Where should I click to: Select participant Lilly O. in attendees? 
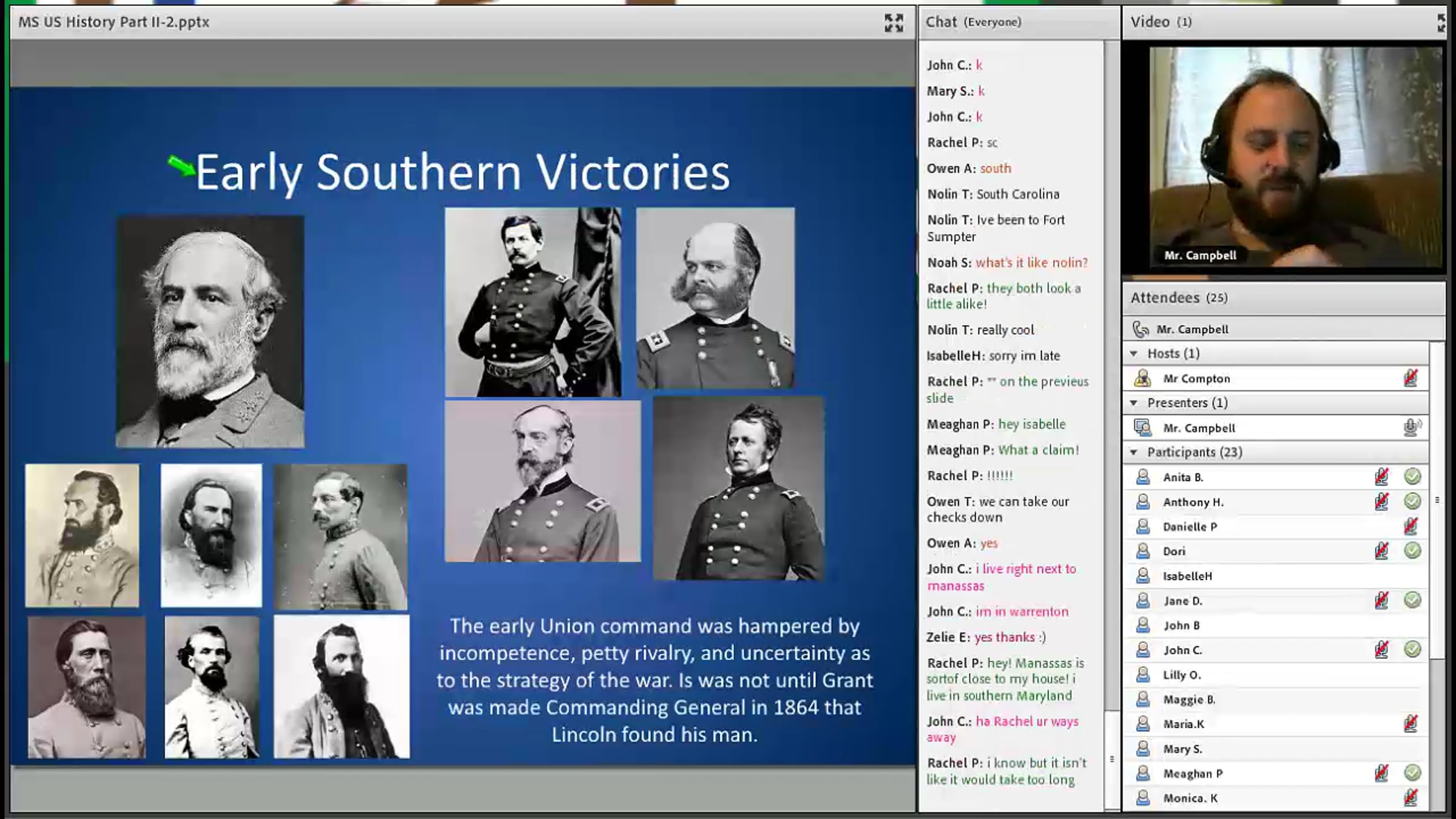[x=1181, y=675]
